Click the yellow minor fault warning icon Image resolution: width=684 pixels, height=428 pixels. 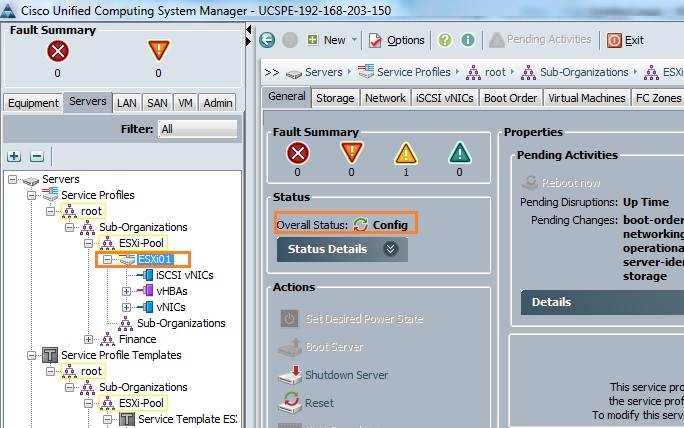pyautogui.click(x=406, y=154)
